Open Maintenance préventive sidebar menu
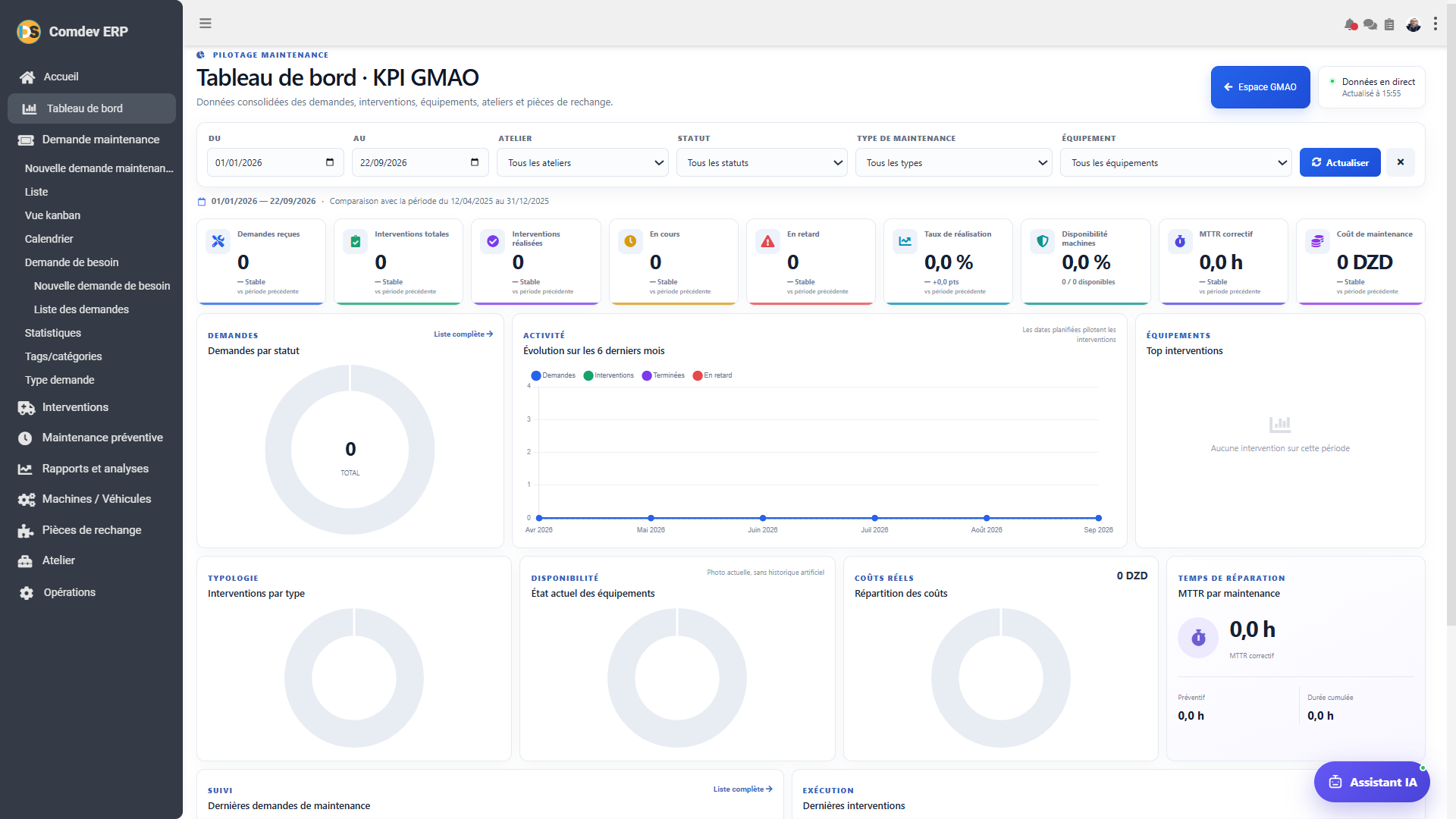 tap(92, 438)
